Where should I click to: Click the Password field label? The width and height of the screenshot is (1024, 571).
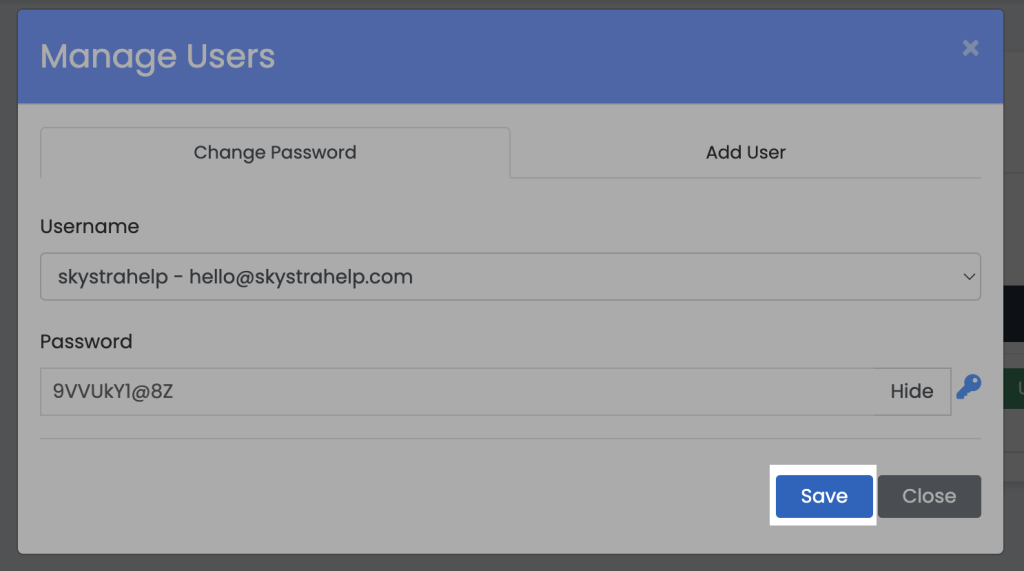point(86,342)
